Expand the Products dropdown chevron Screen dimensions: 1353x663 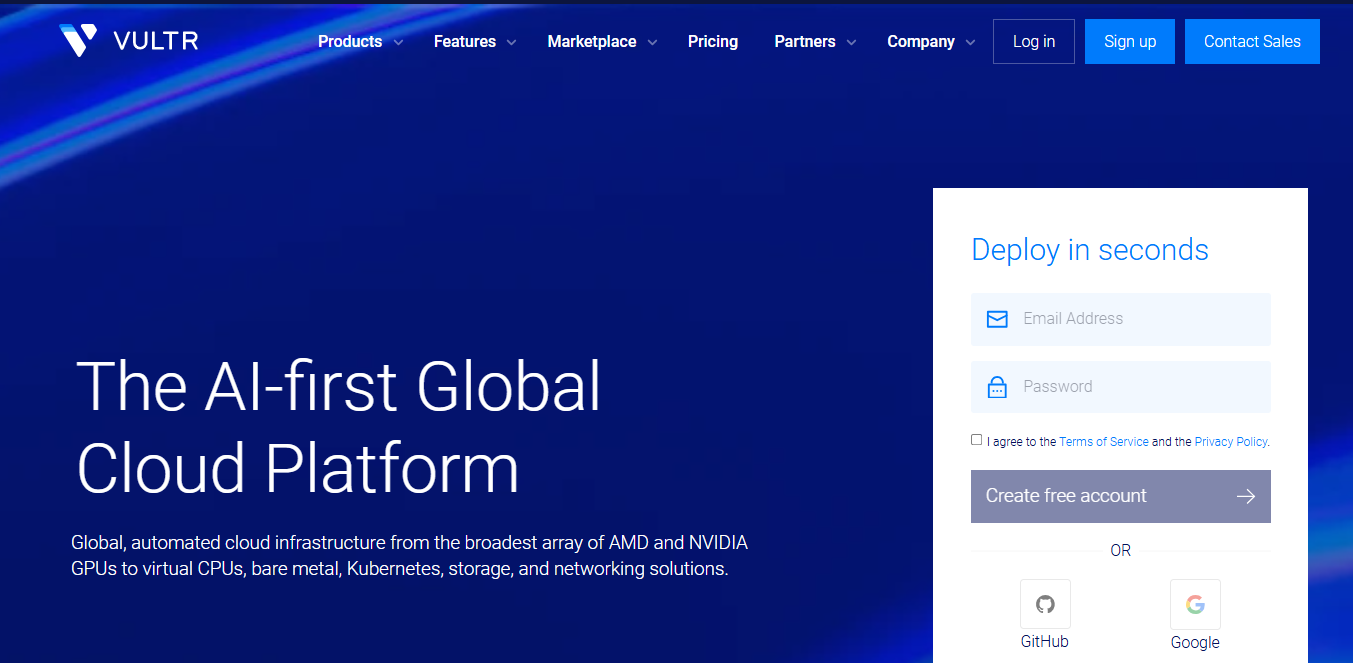[x=398, y=43]
